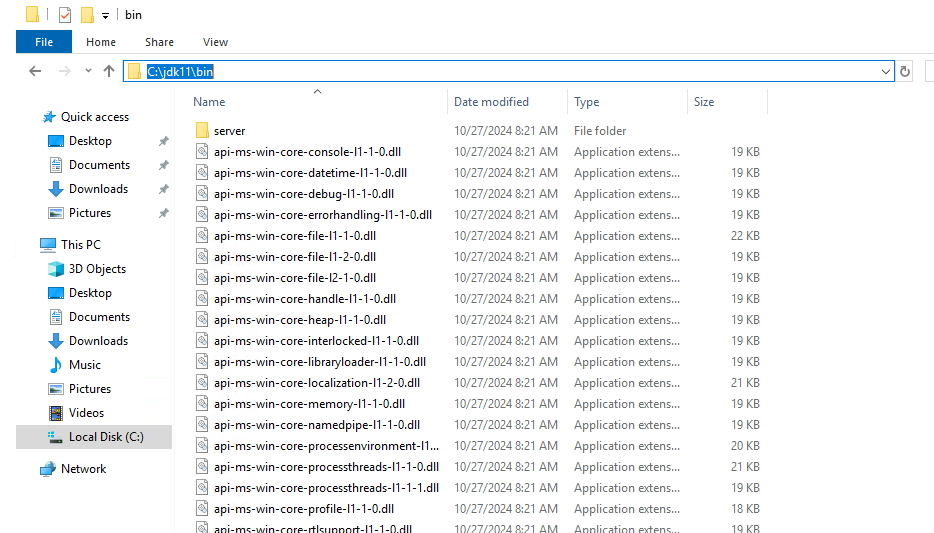Open pinned Pictures under Quick access
Viewport: 934px width, 533px height.
pyautogui.click(x=89, y=213)
